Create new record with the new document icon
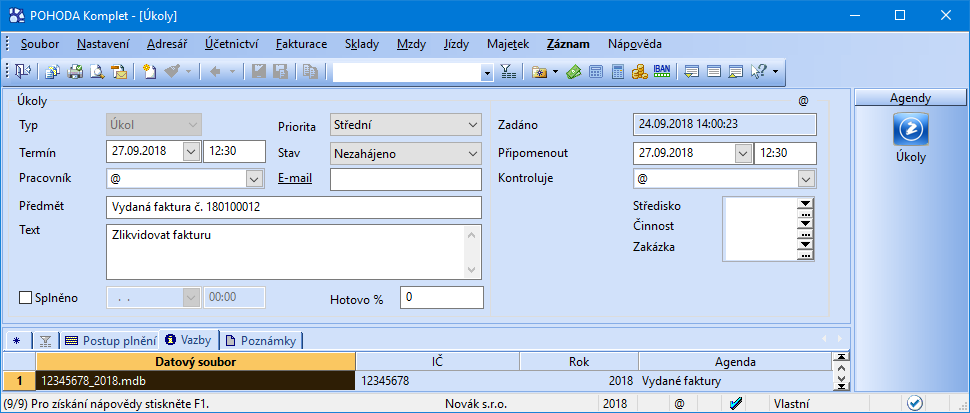 tap(149, 72)
